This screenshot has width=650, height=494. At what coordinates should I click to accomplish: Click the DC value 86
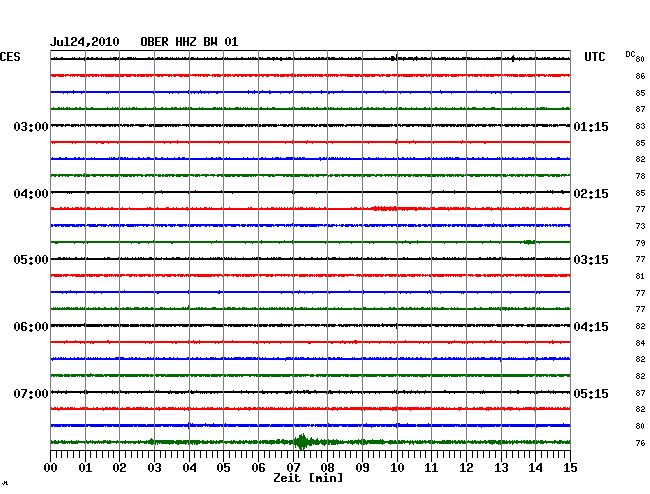coord(640,76)
